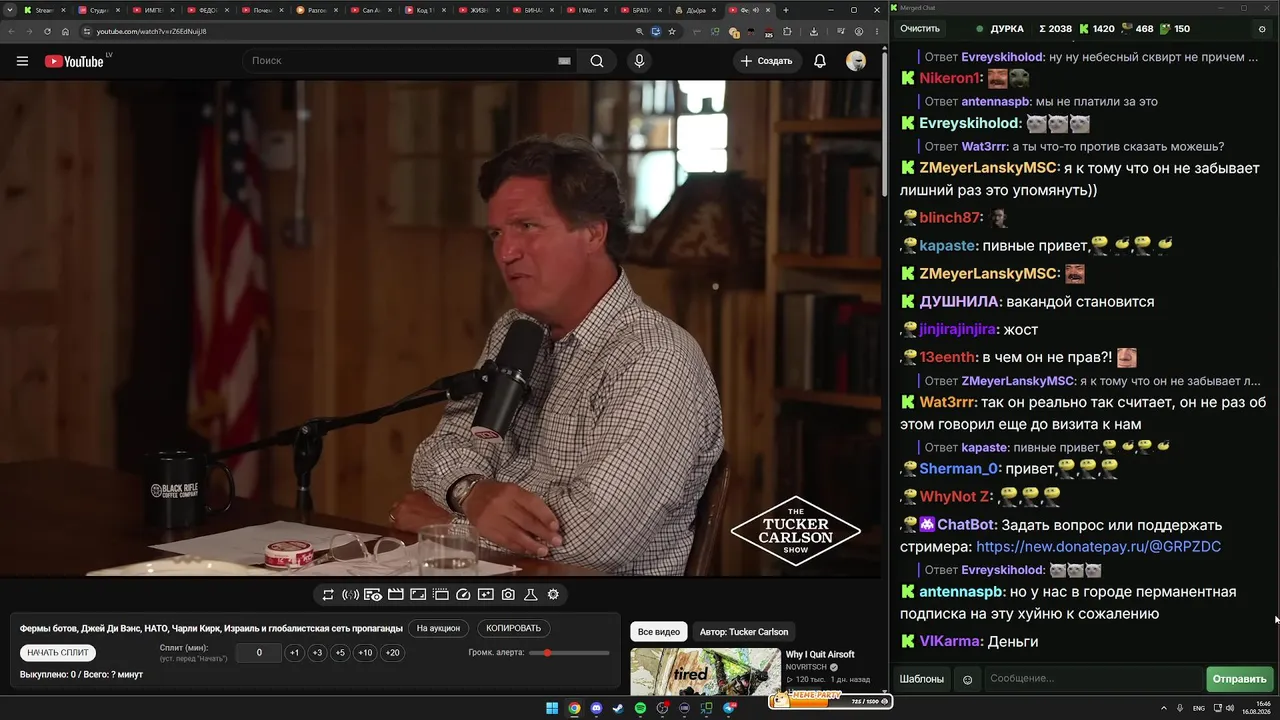The image size is (1280, 720).
Task: Click the На аукцион button
Action: pyautogui.click(x=439, y=629)
